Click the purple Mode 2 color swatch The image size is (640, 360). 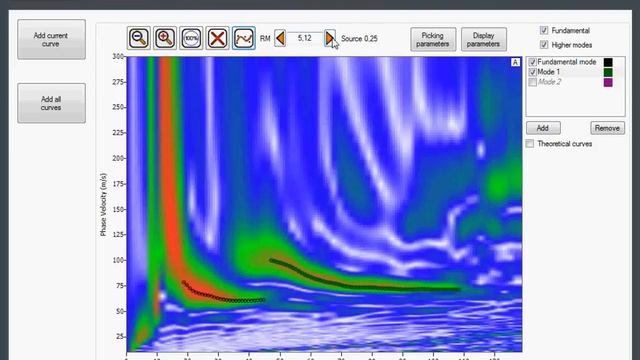[608, 82]
